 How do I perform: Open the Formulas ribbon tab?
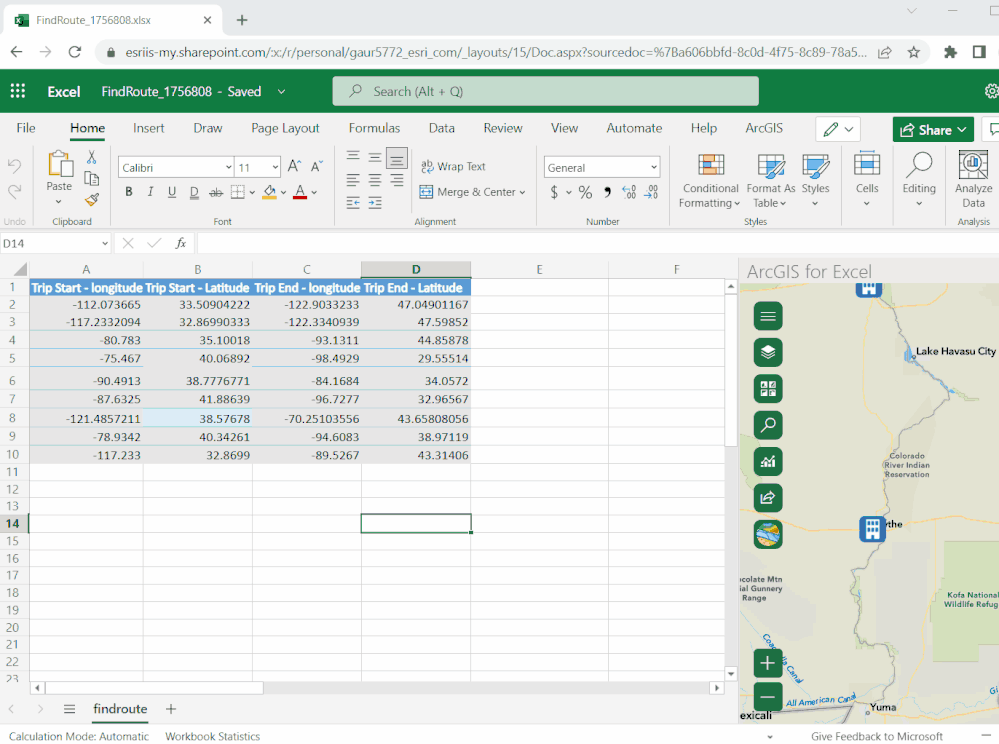click(x=374, y=128)
